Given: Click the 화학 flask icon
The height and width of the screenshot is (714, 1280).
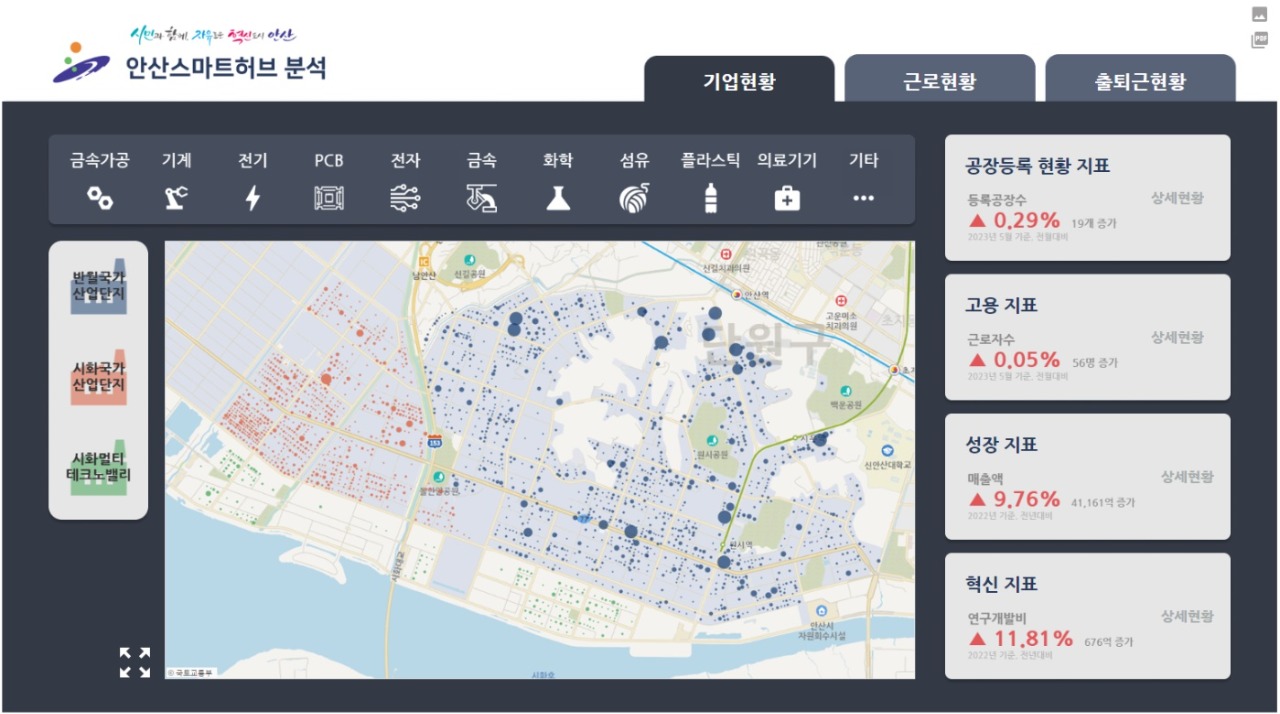Looking at the screenshot, I should tap(558, 198).
